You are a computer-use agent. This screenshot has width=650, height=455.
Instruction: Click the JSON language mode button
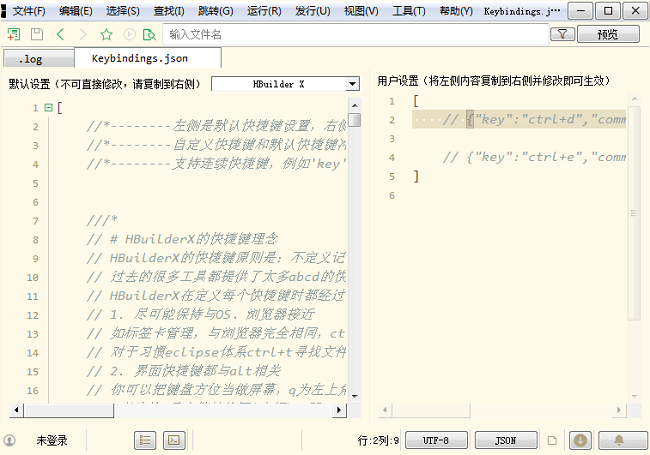(506, 440)
